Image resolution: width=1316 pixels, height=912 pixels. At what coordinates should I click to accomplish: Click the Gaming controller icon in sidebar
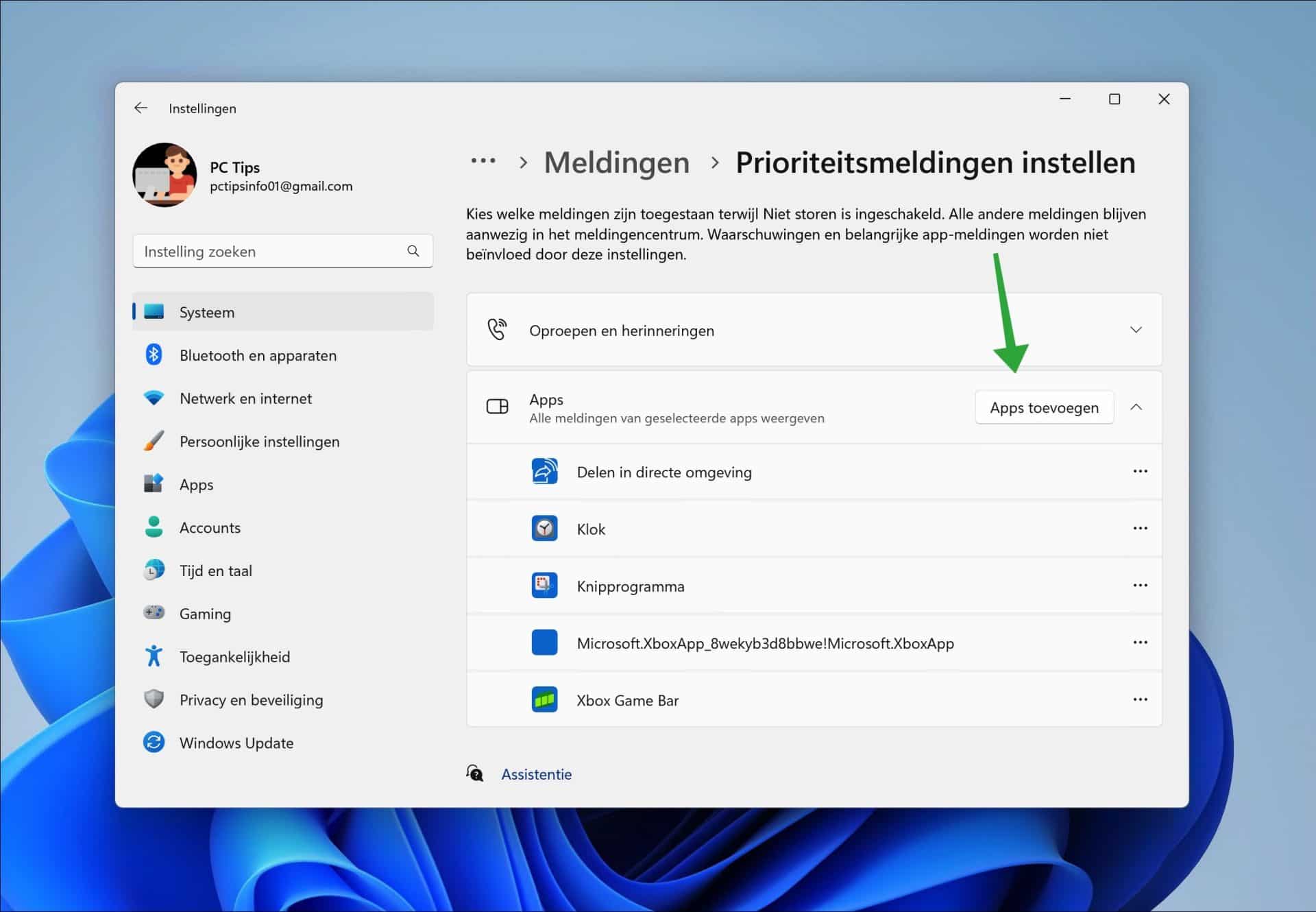(155, 613)
